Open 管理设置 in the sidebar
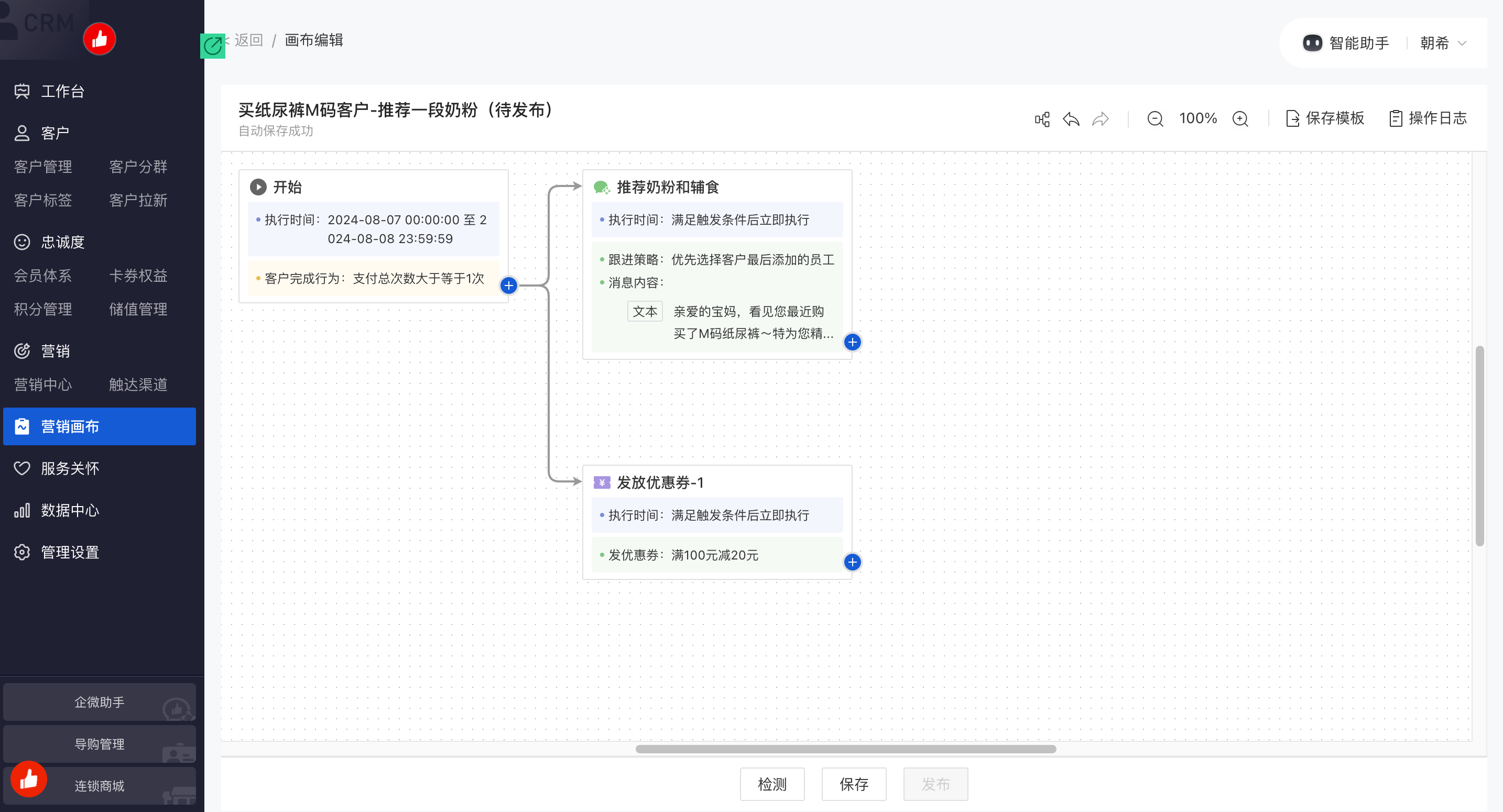The width and height of the screenshot is (1503, 812). click(x=99, y=552)
